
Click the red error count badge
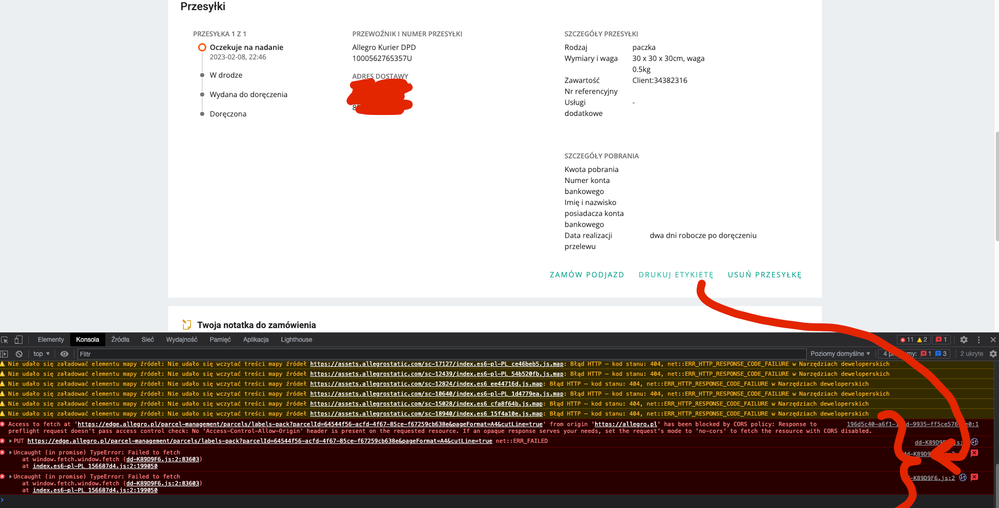(x=906, y=340)
